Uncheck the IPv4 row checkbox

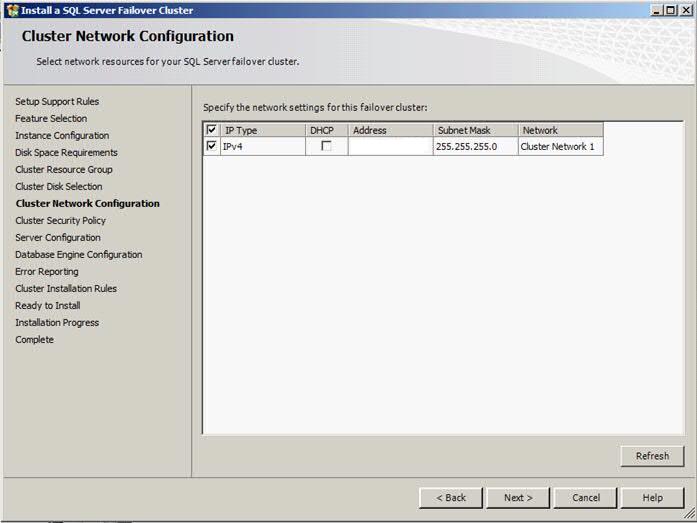pyautogui.click(x=212, y=146)
